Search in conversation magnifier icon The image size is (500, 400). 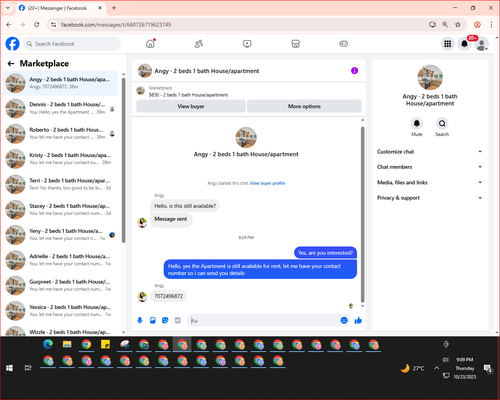point(442,124)
